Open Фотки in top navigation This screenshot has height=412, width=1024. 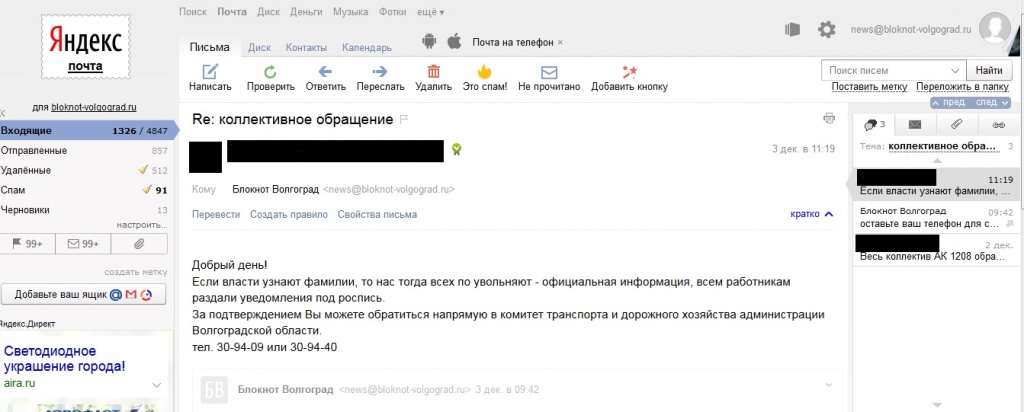click(393, 12)
